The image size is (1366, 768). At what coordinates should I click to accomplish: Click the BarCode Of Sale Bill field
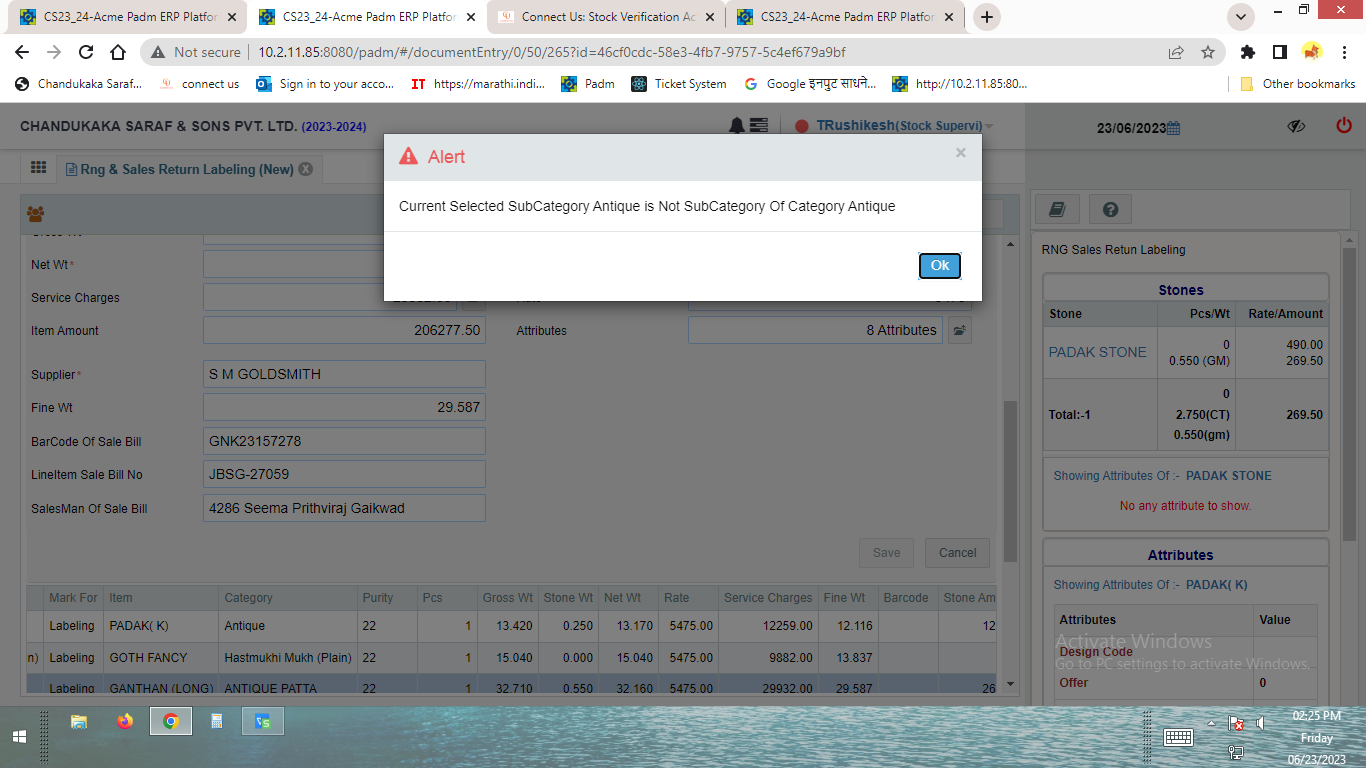[x=344, y=441]
